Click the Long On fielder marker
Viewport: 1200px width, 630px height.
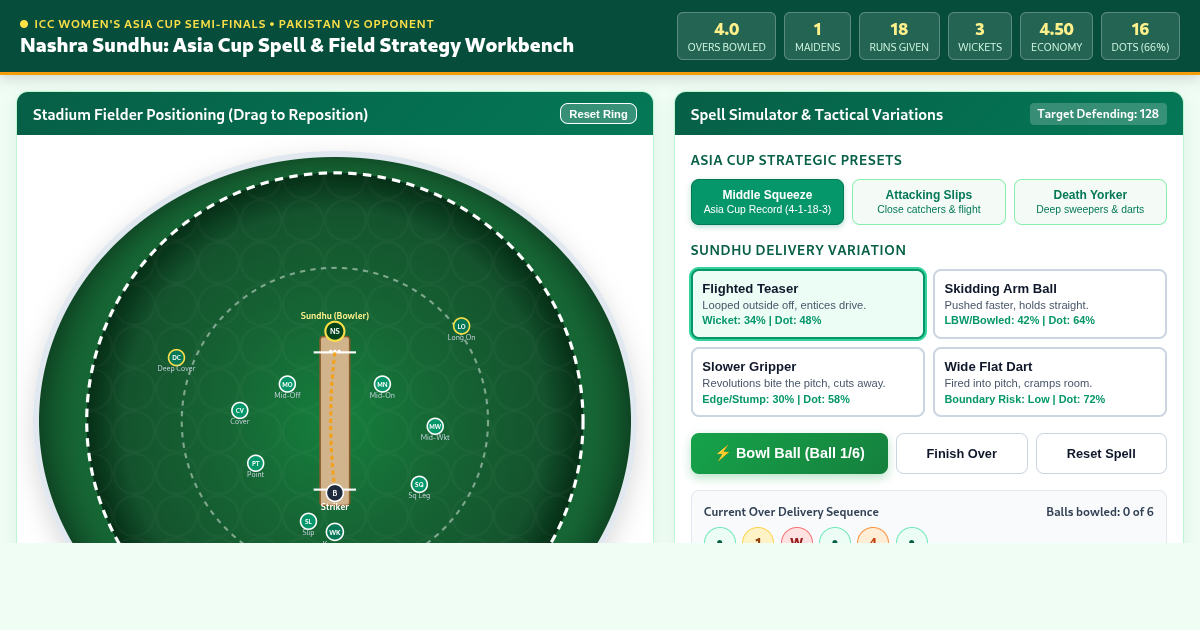point(461,326)
